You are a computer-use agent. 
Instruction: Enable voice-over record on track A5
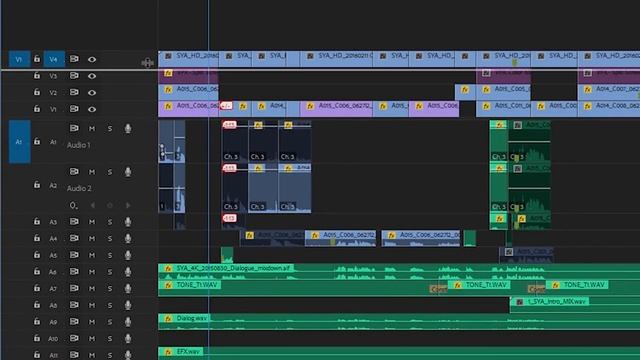[x=128, y=255]
